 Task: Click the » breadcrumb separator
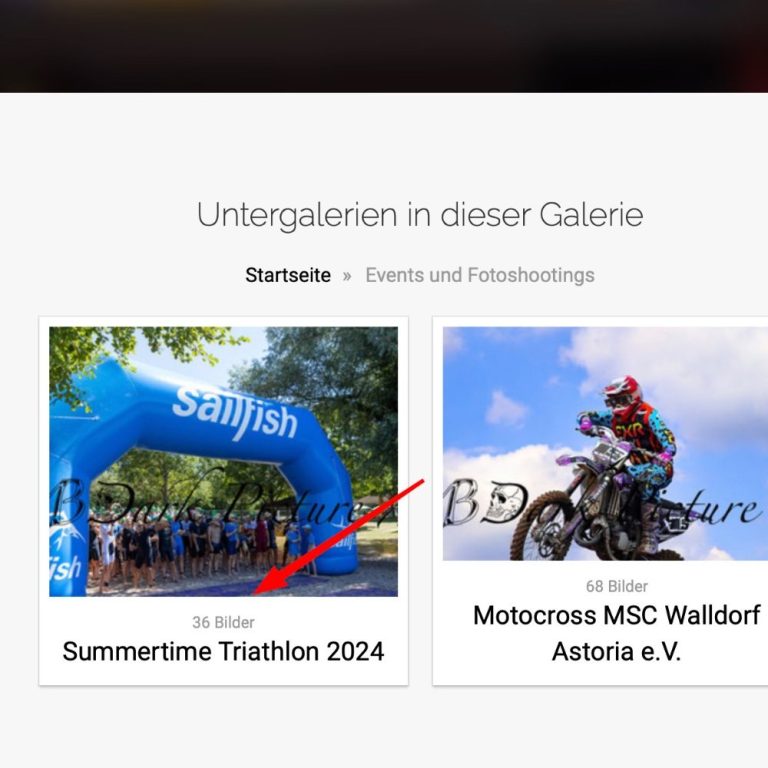(347, 276)
